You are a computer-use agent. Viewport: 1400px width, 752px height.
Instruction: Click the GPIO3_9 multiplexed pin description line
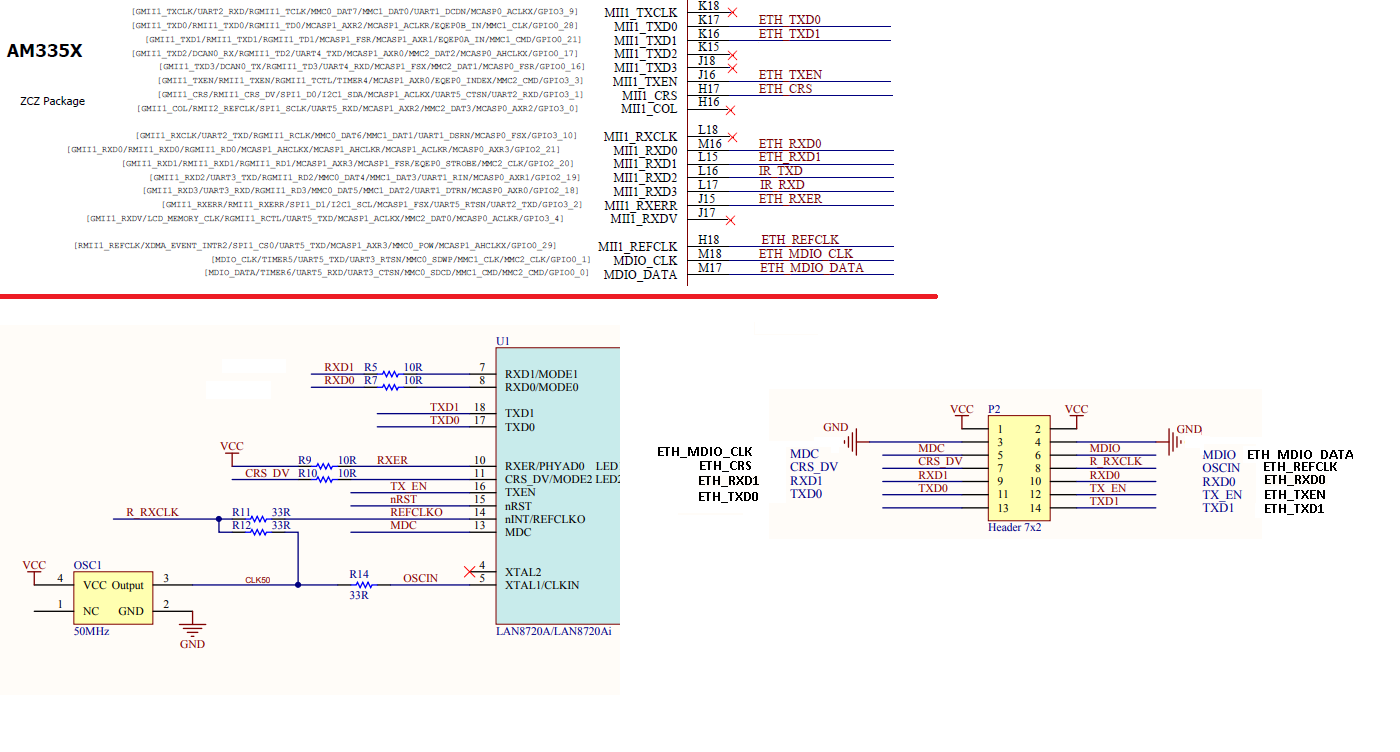(355, 11)
